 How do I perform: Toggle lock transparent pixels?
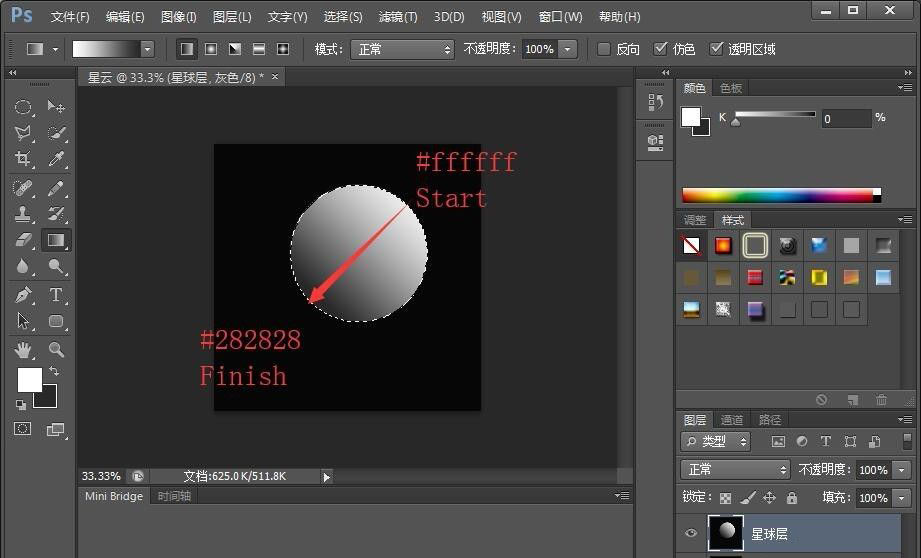[x=725, y=498]
